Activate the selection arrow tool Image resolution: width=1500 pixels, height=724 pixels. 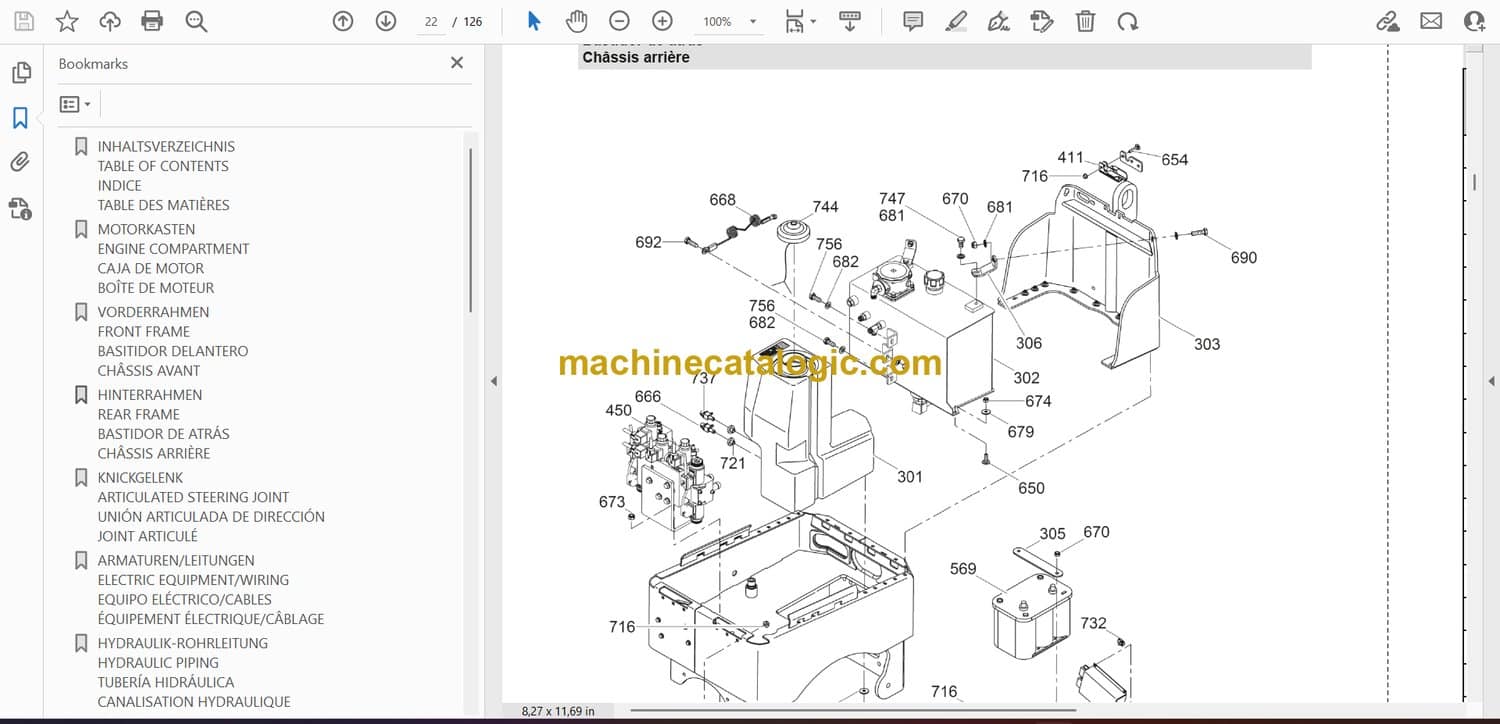[534, 21]
